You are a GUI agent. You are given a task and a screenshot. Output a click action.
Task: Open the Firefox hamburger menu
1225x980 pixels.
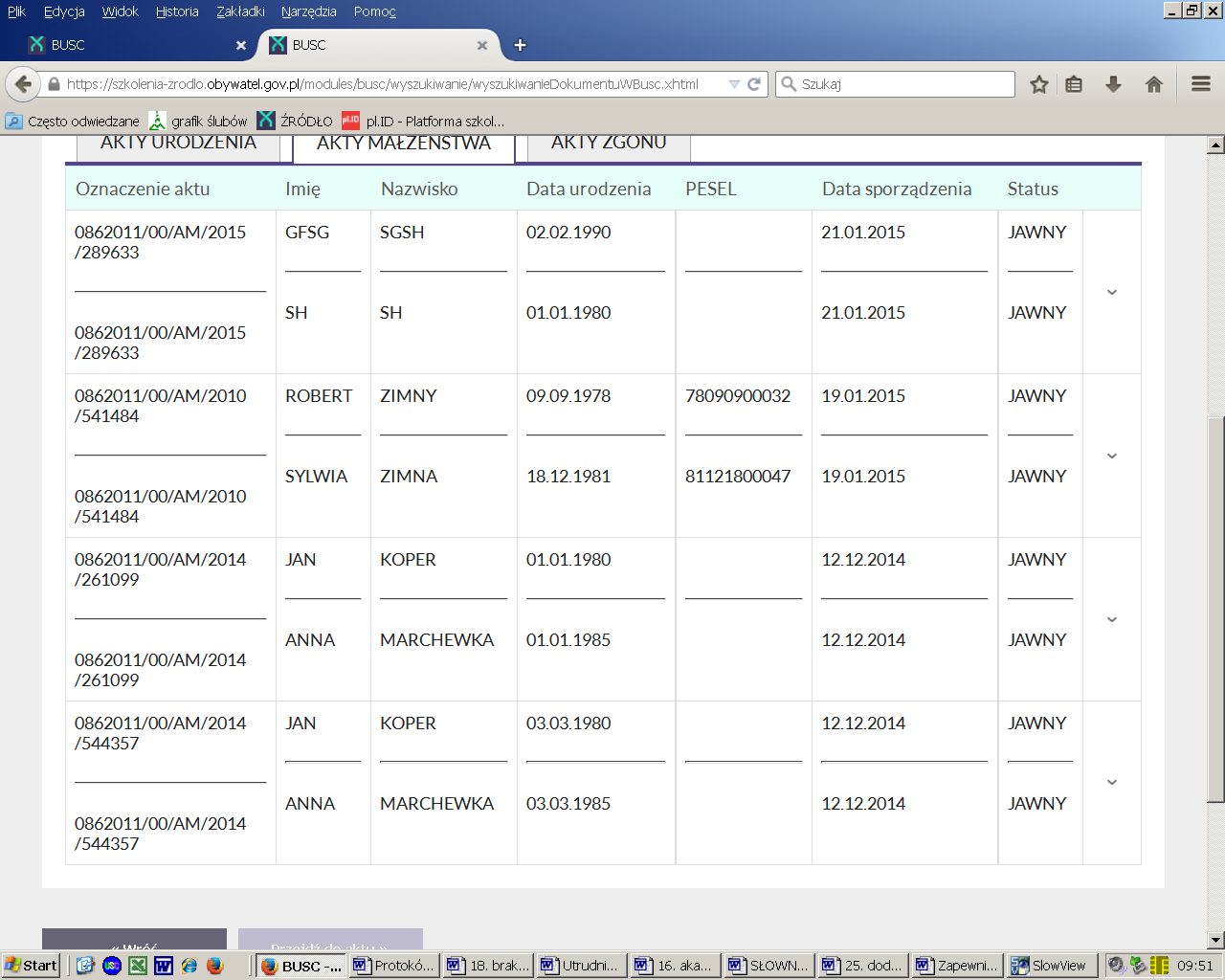[x=1201, y=84]
